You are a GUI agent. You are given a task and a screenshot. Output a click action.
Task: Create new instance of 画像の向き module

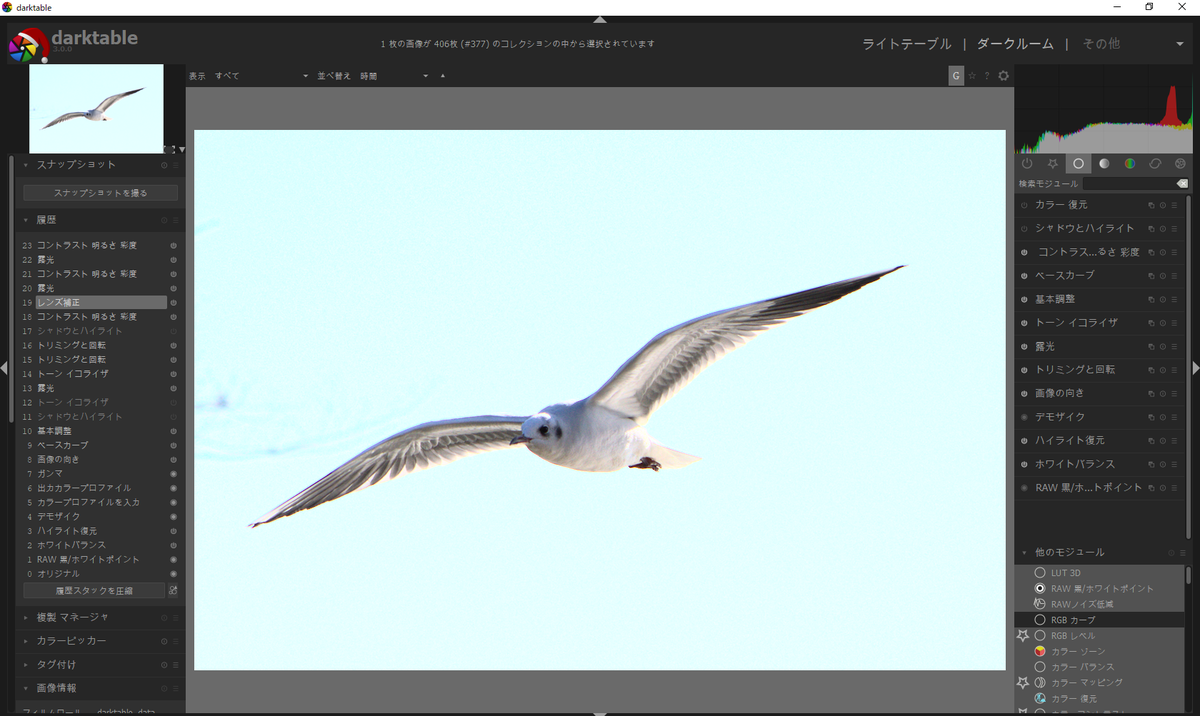[1151, 393]
